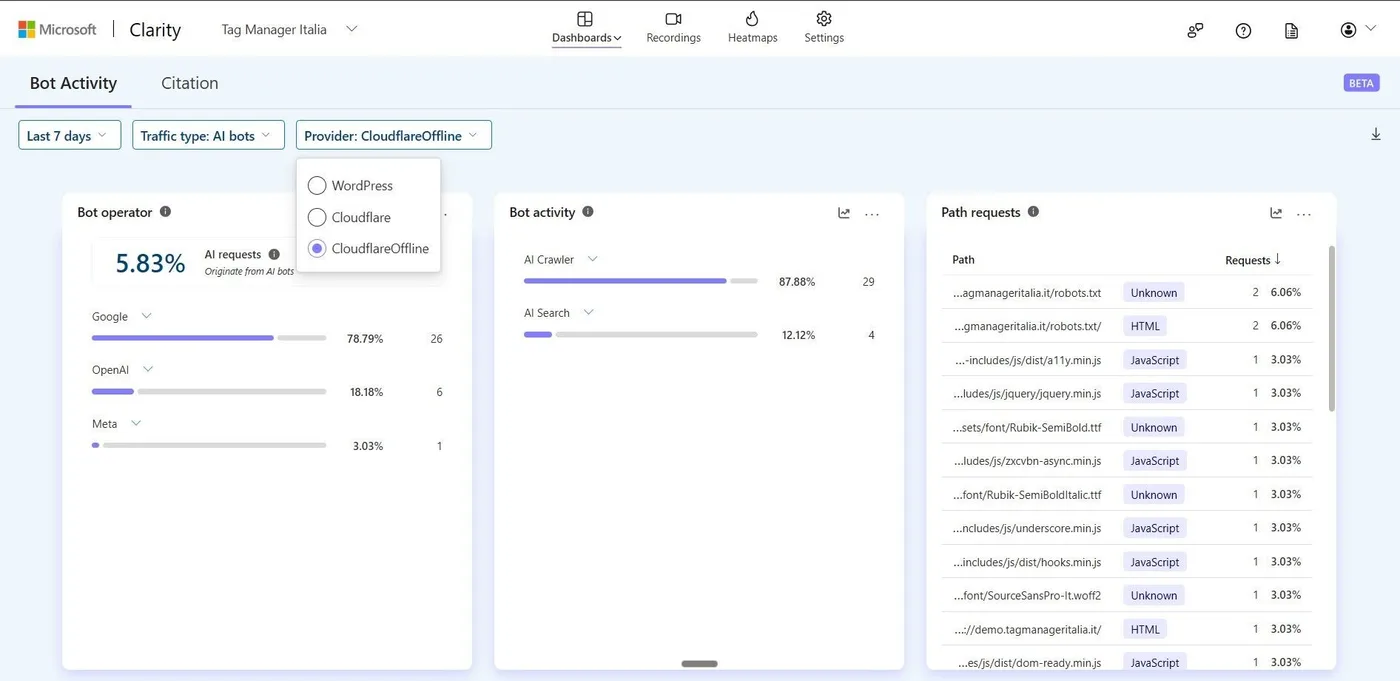Open Settings gear icon
Image resolution: width=1400 pixels, height=681 pixels.
point(824,19)
